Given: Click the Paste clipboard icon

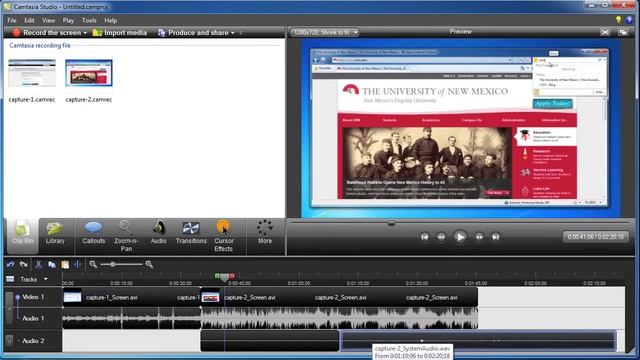Looking at the screenshot, I should pyautogui.click(x=65, y=264).
